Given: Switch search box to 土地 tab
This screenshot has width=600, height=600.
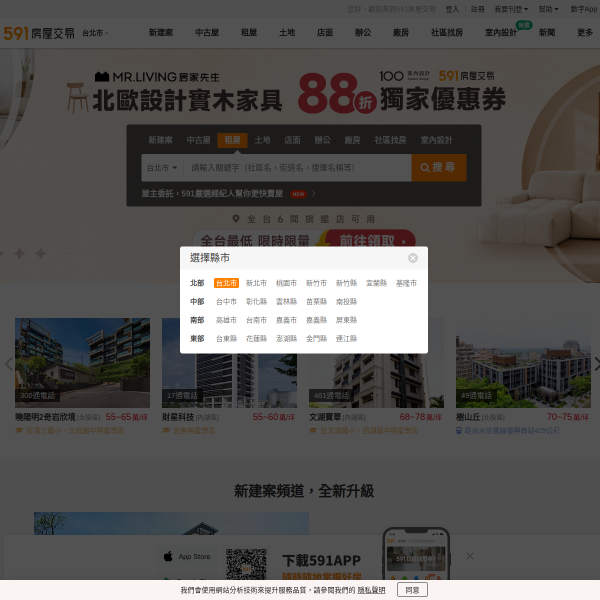Looking at the screenshot, I should point(262,140).
